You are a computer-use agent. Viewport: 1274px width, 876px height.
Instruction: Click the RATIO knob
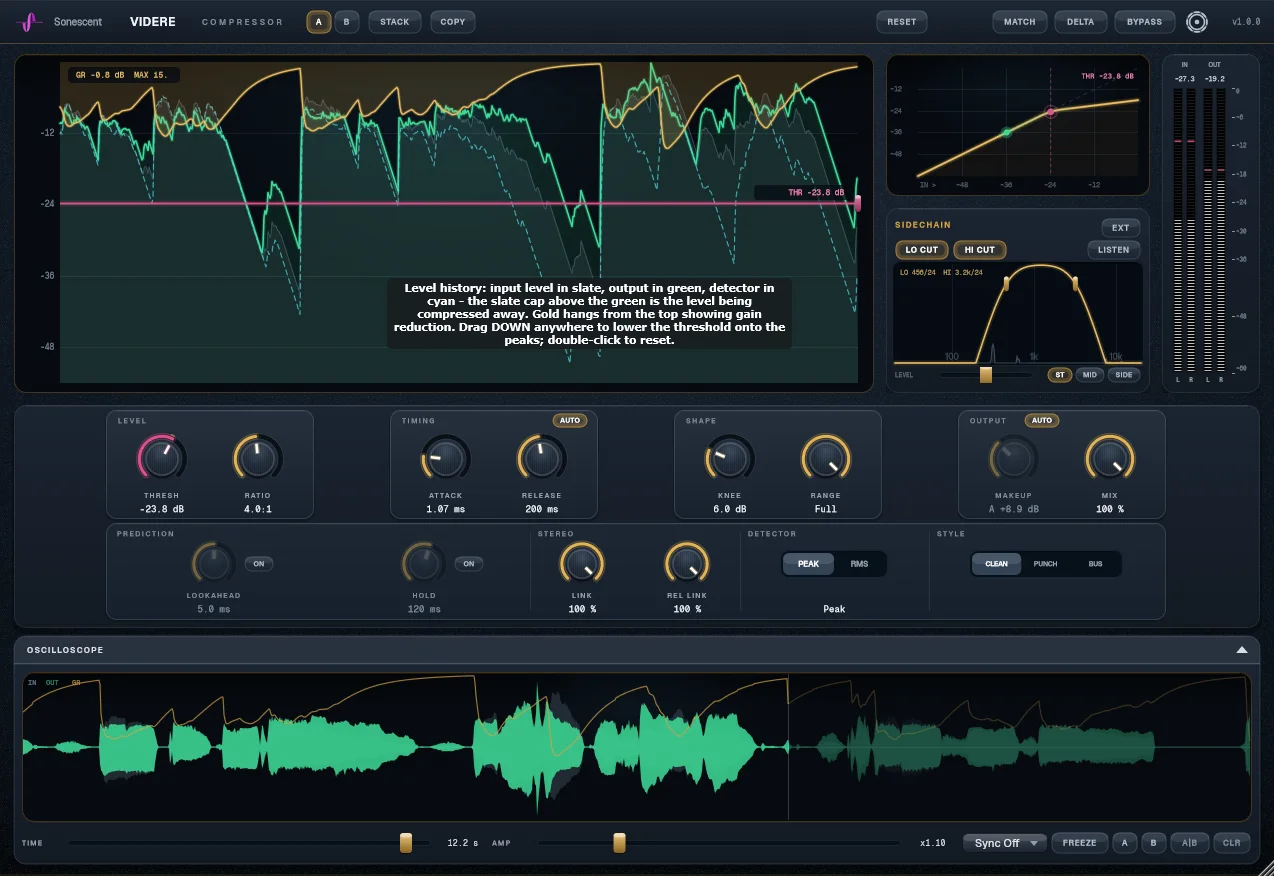pos(257,458)
